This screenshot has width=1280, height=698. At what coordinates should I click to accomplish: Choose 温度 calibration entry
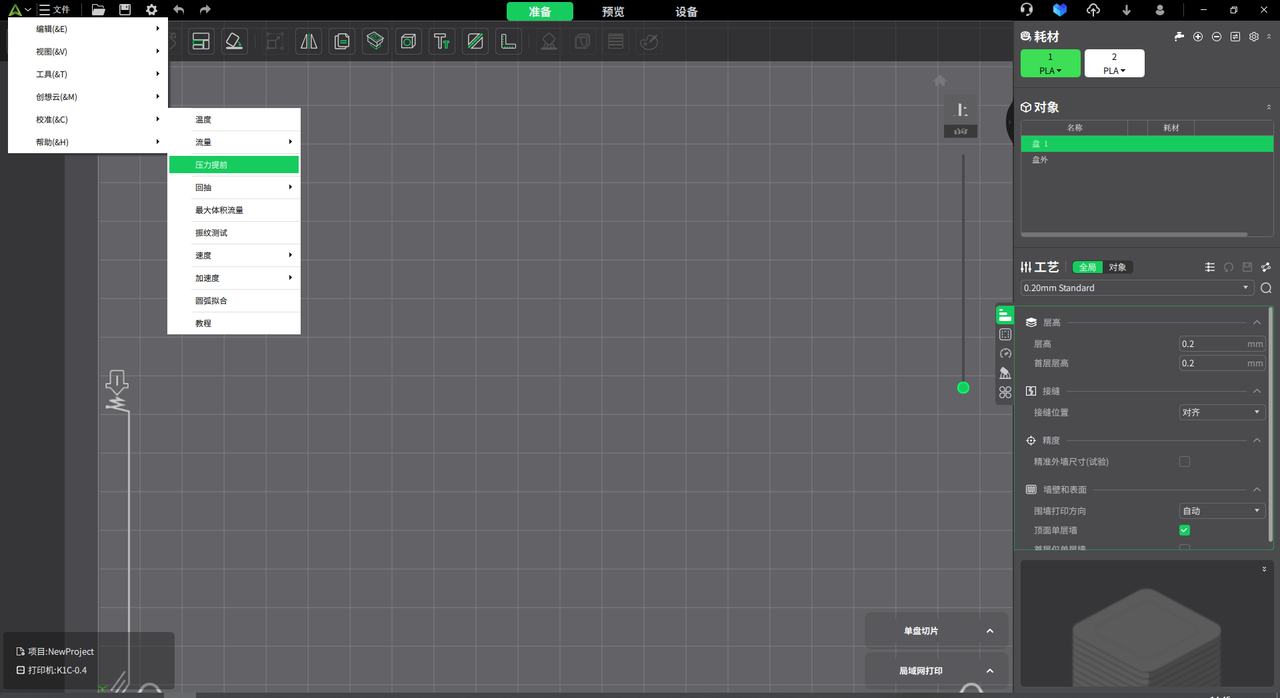(x=234, y=119)
